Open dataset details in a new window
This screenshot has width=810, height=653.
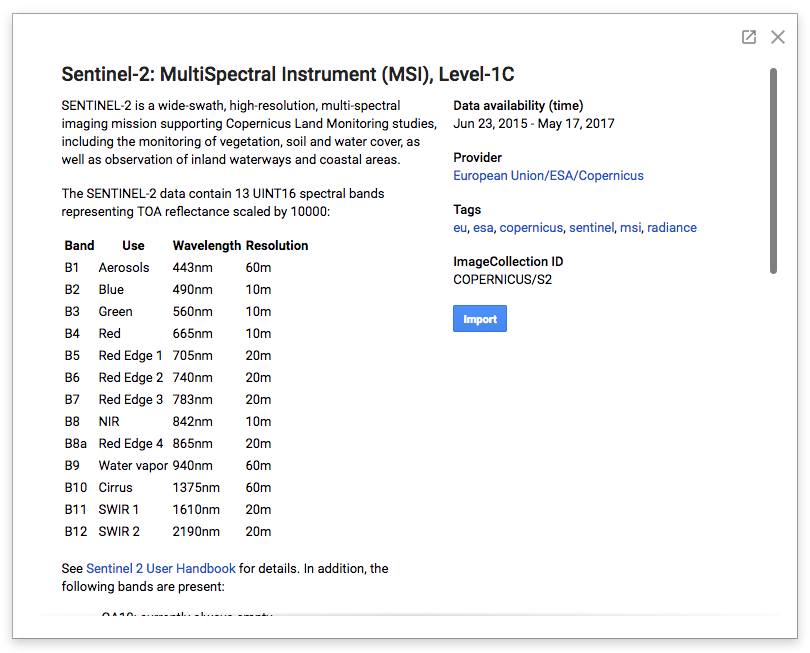point(749,37)
